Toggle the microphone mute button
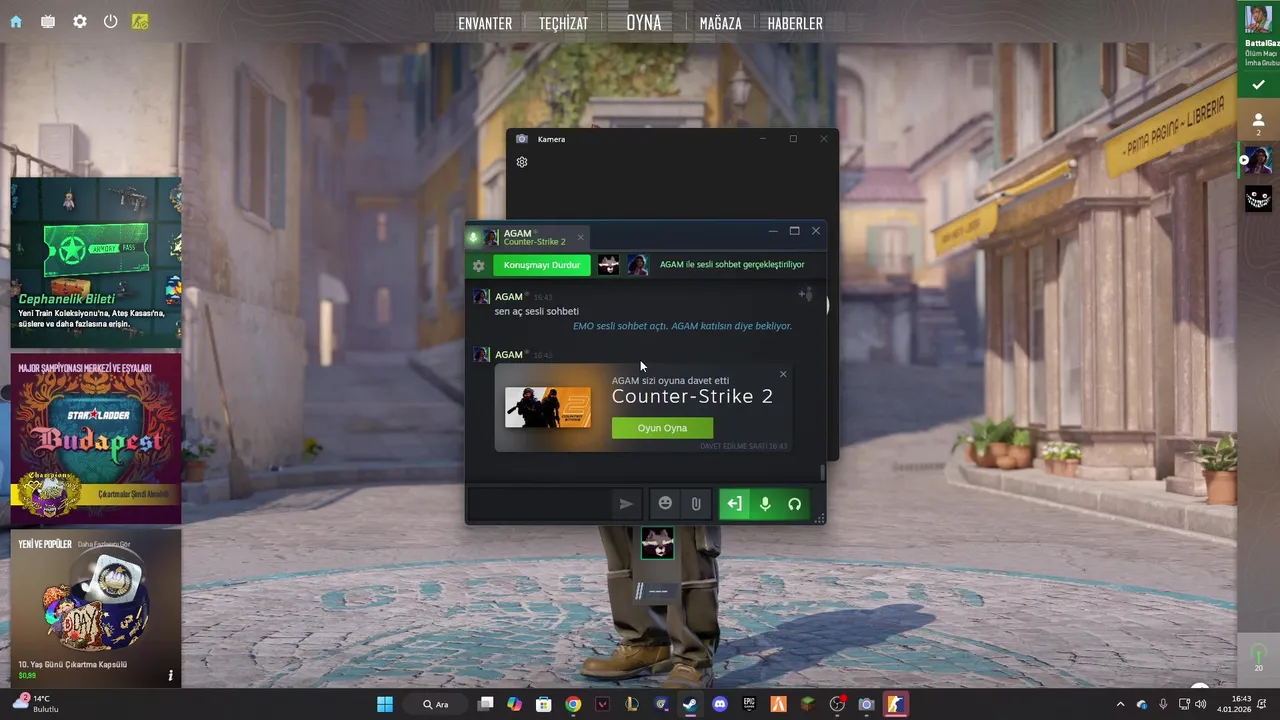The width and height of the screenshot is (1280, 720). pos(765,504)
